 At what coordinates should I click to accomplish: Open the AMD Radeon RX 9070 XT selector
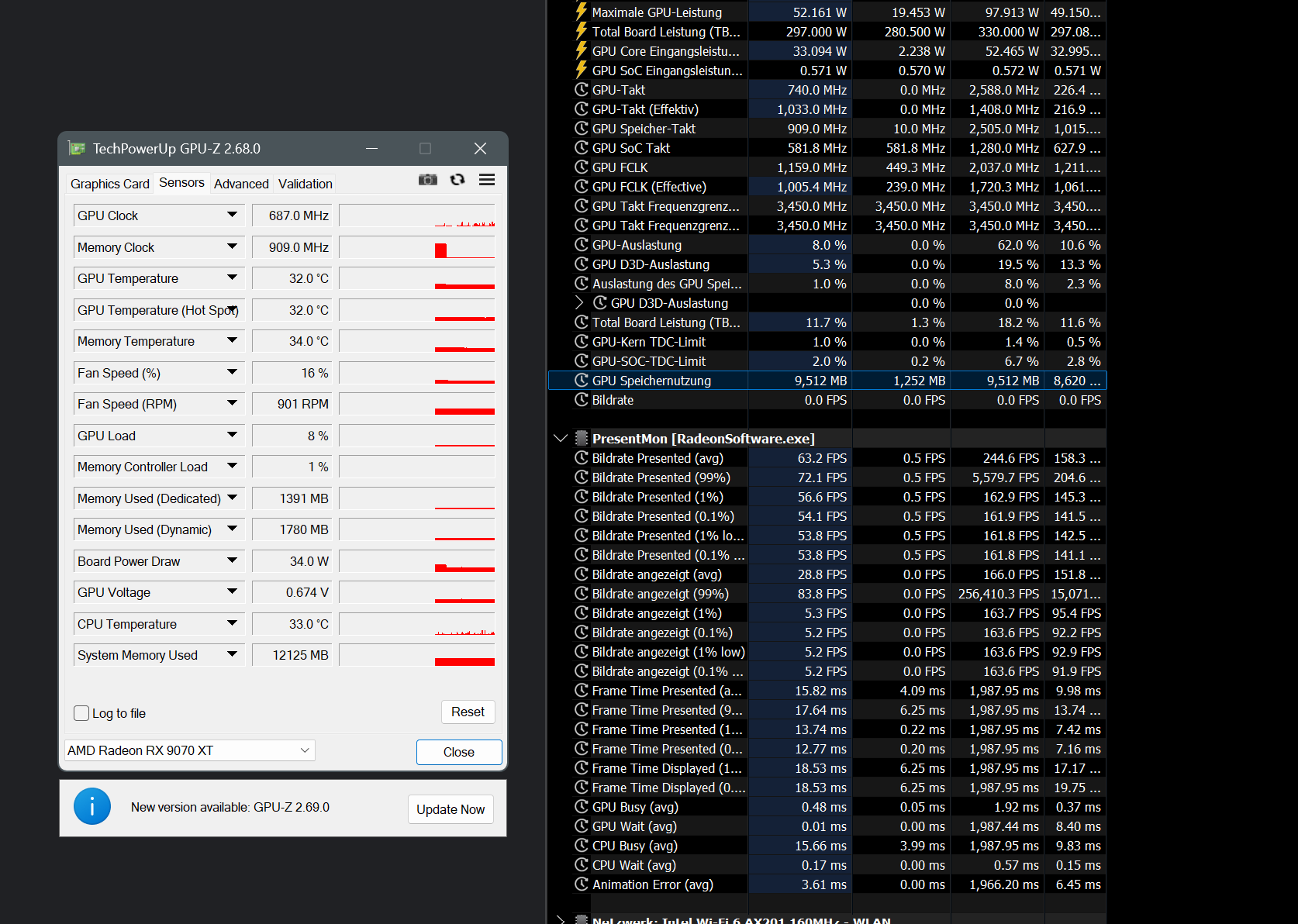tap(190, 750)
